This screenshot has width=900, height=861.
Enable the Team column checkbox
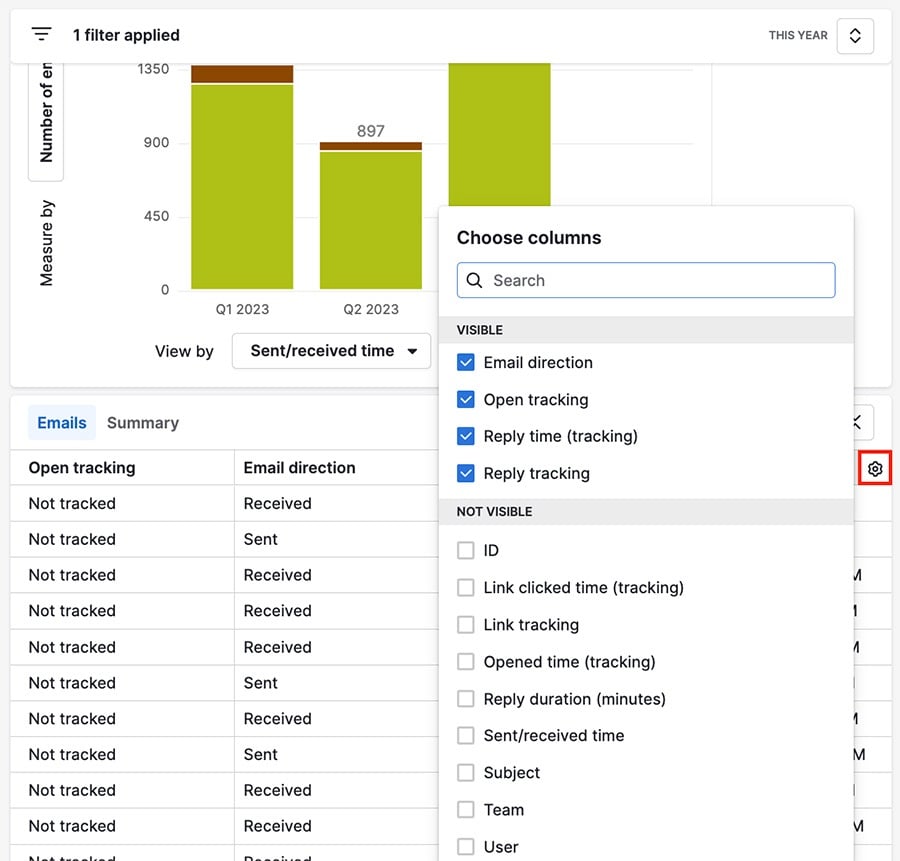(x=466, y=809)
